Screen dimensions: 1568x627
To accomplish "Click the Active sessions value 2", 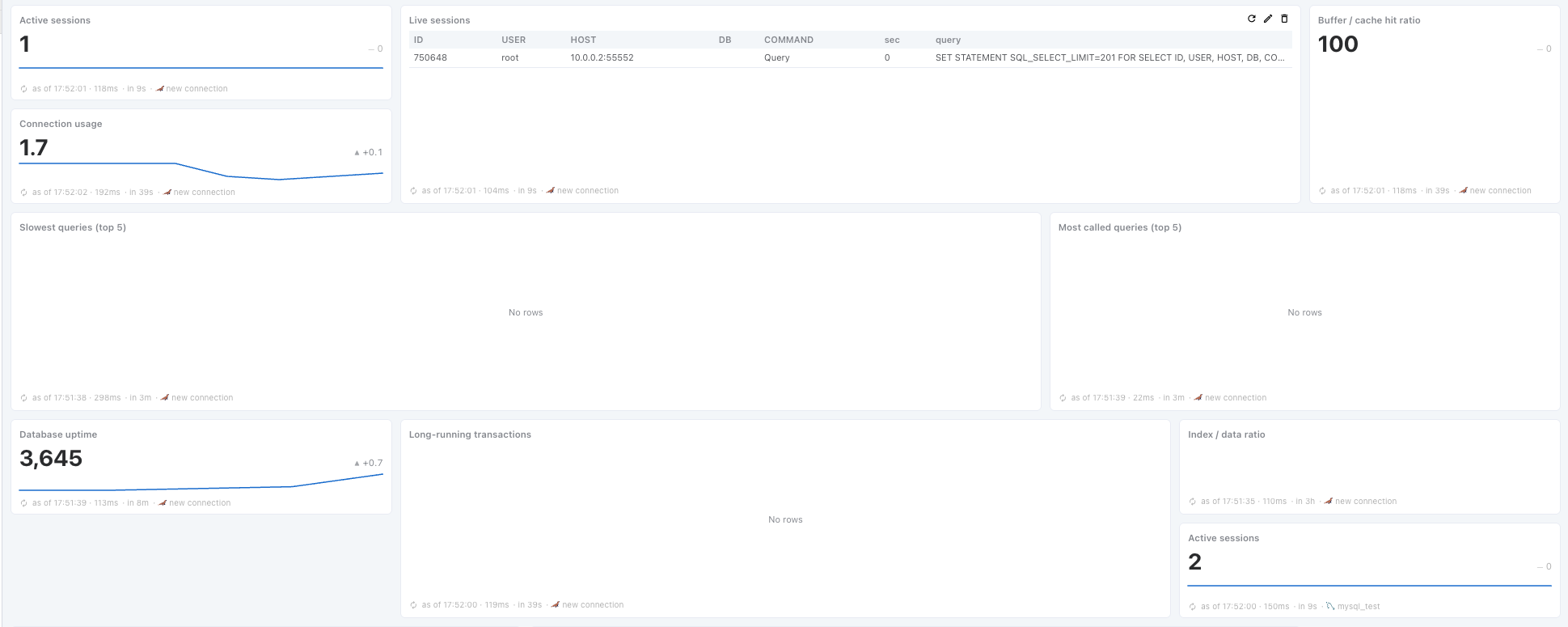I will click(1195, 562).
